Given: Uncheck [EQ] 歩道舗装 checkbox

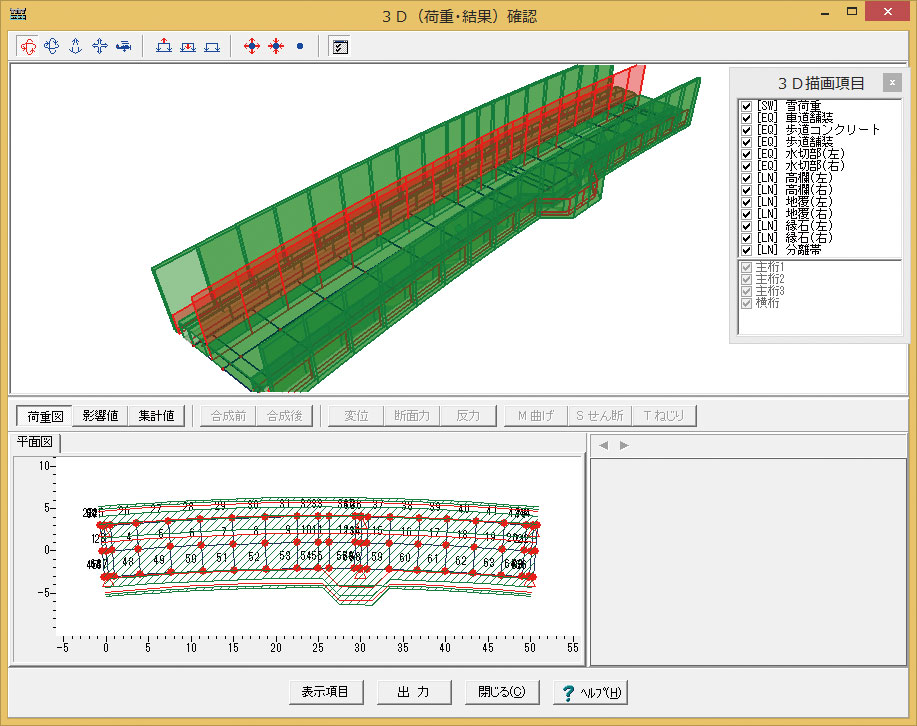Looking at the screenshot, I should (746, 142).
